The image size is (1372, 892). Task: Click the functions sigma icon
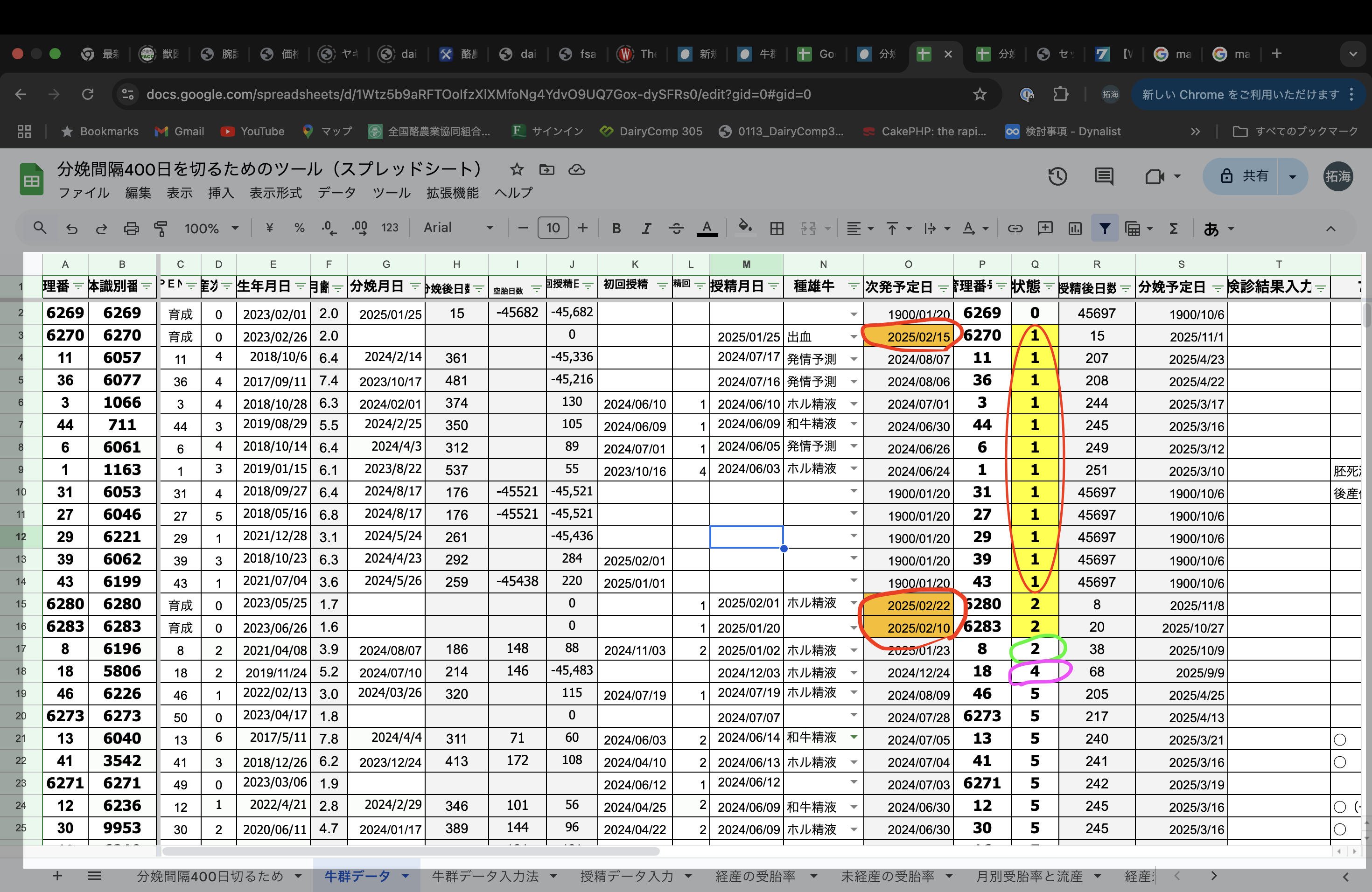(x=1173, y=229)
